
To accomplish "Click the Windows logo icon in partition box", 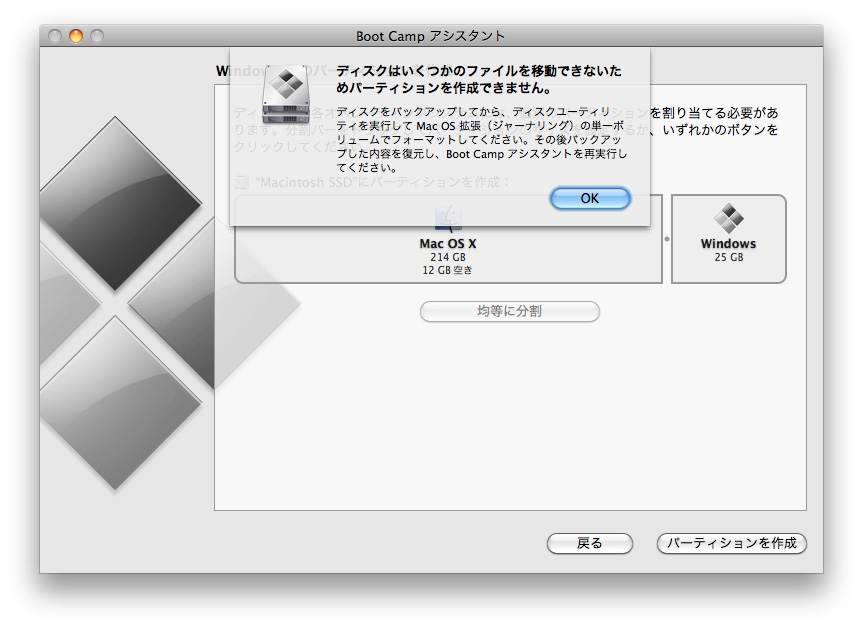I will (729, 218).
